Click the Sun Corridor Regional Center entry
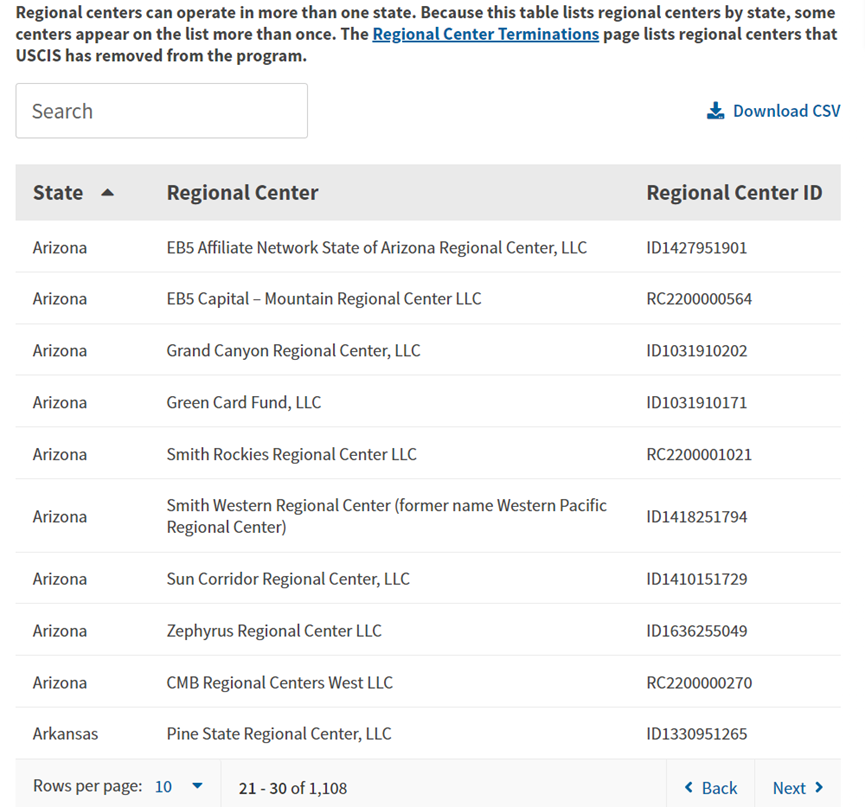 288,579
